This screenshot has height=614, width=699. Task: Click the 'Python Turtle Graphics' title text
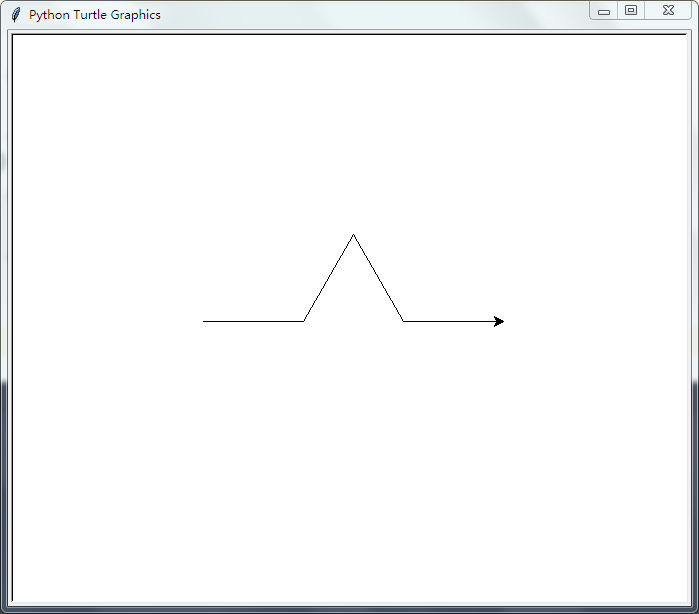95,15
